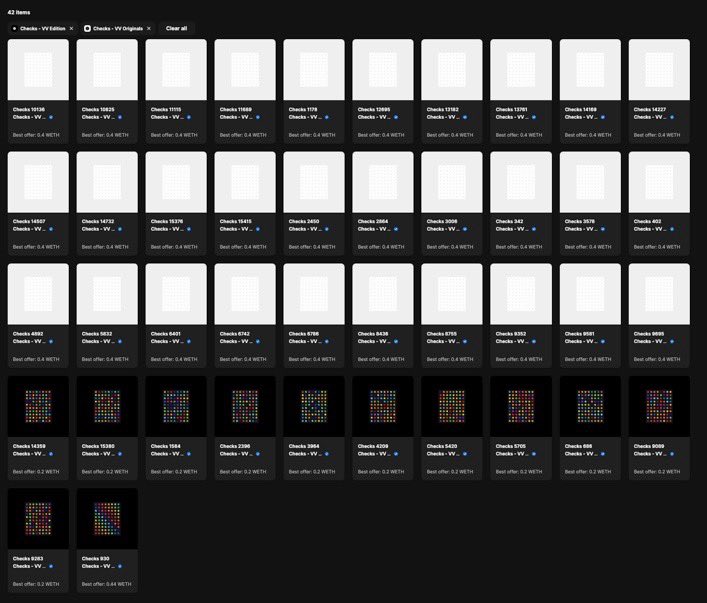Select the Checks 6742 card thumbnail
Screen dimensions: 707x603
245,294
